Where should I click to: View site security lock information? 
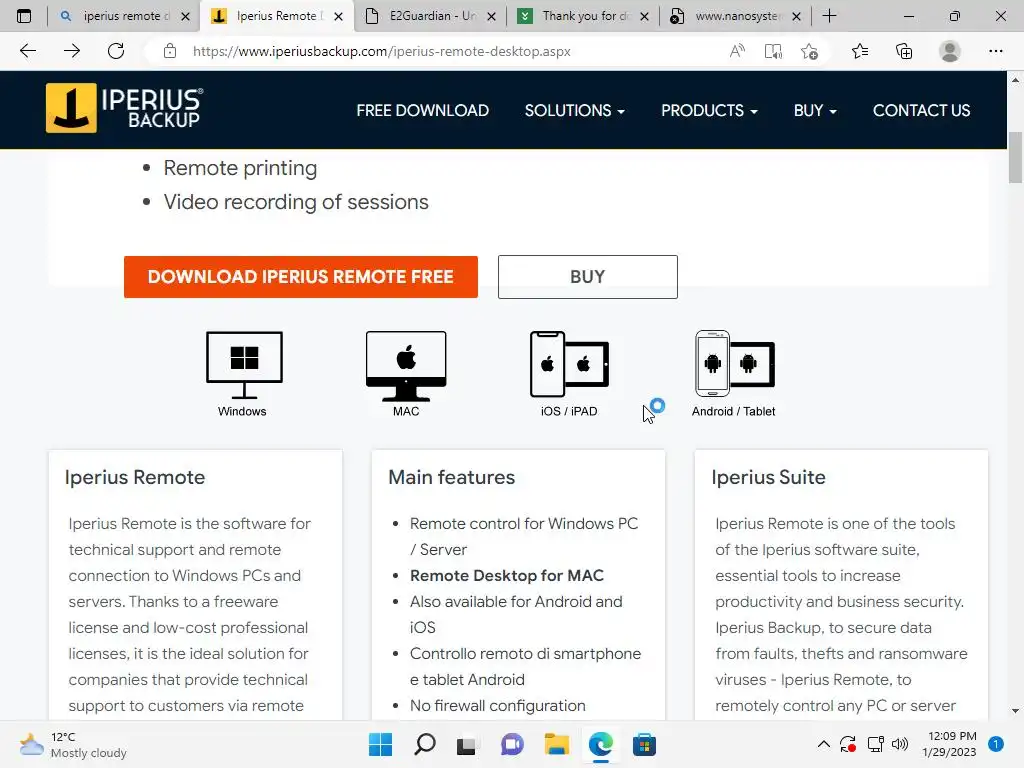[170, 51]
